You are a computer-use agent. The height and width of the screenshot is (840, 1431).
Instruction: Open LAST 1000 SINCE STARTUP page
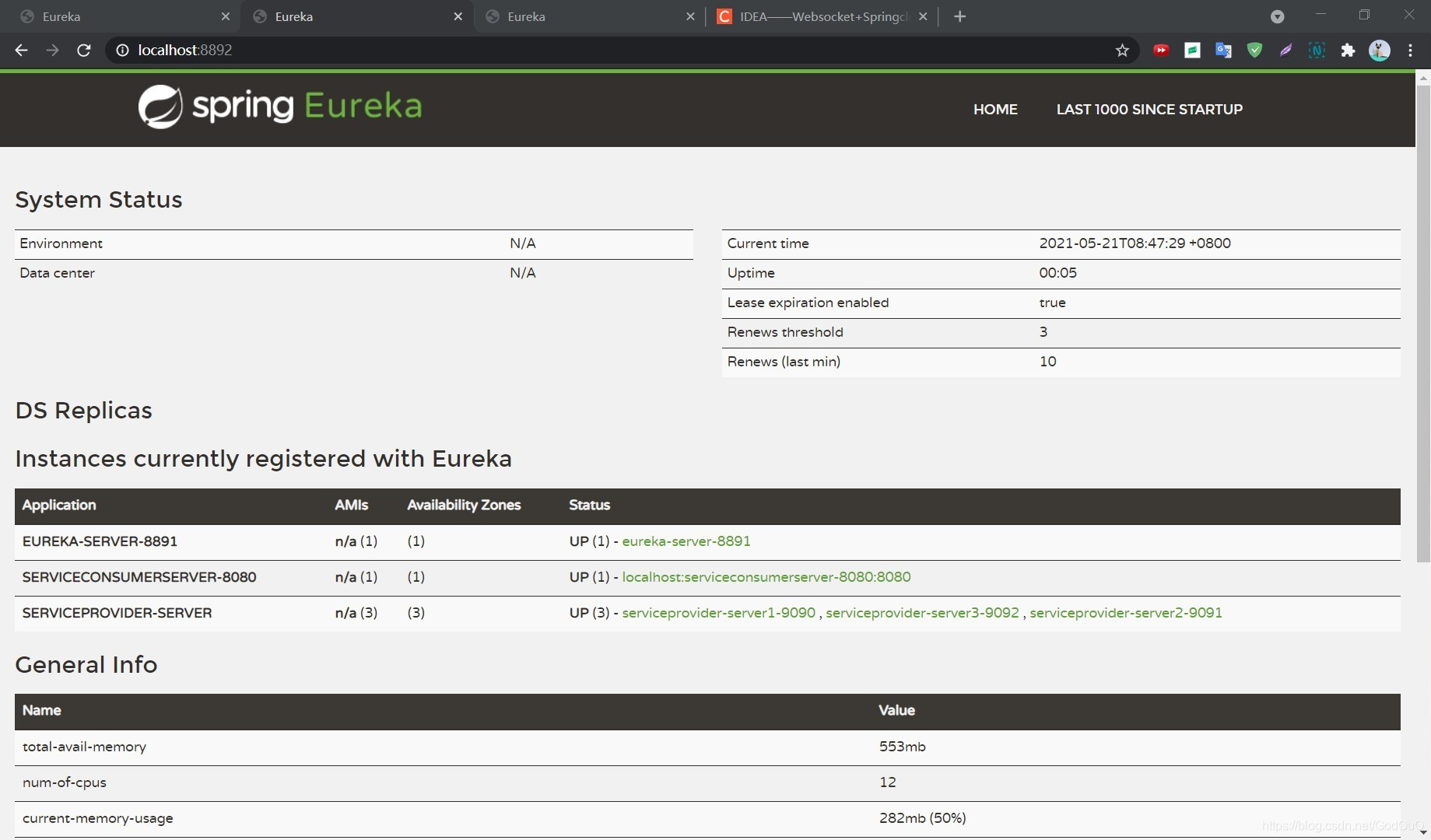click(x=1149, y=110)
